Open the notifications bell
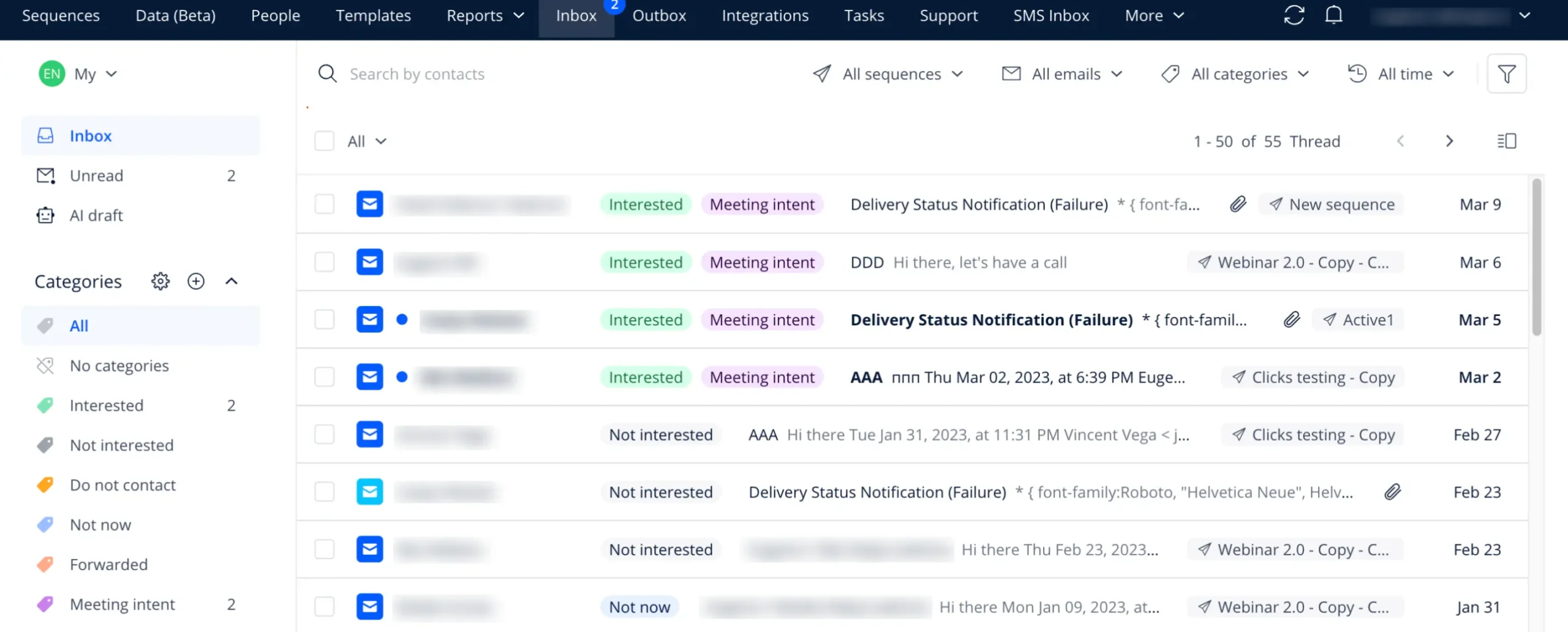Screen dimensions: 1568x632 pos(1333,15)
